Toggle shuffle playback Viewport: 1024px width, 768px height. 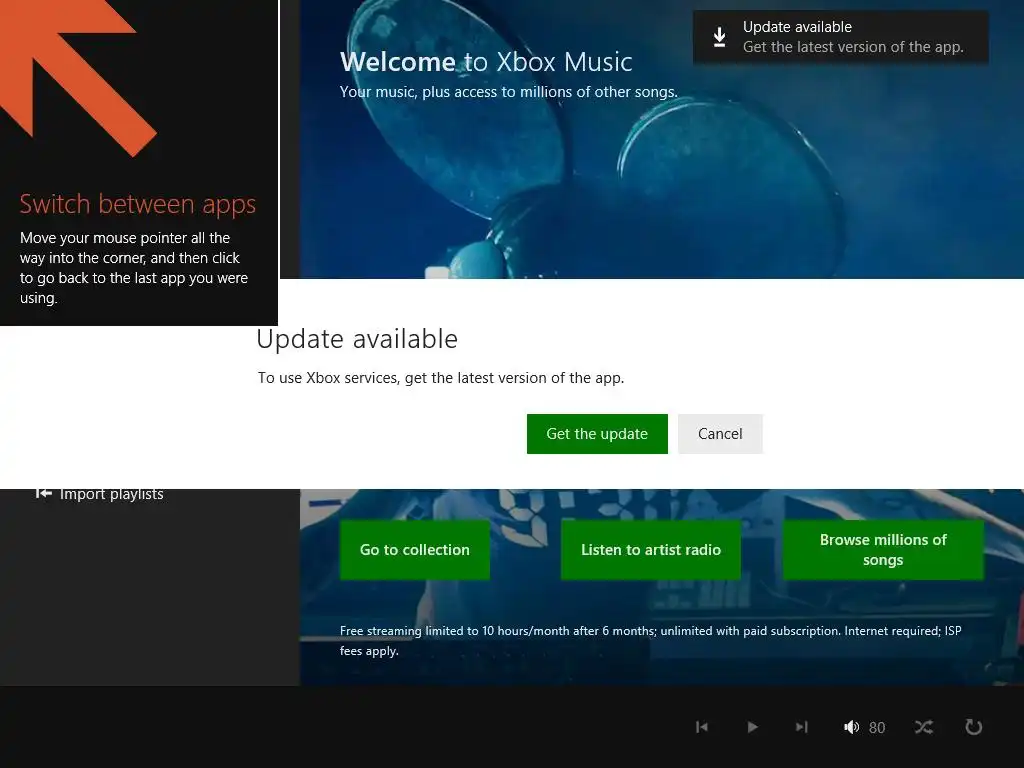923,727
